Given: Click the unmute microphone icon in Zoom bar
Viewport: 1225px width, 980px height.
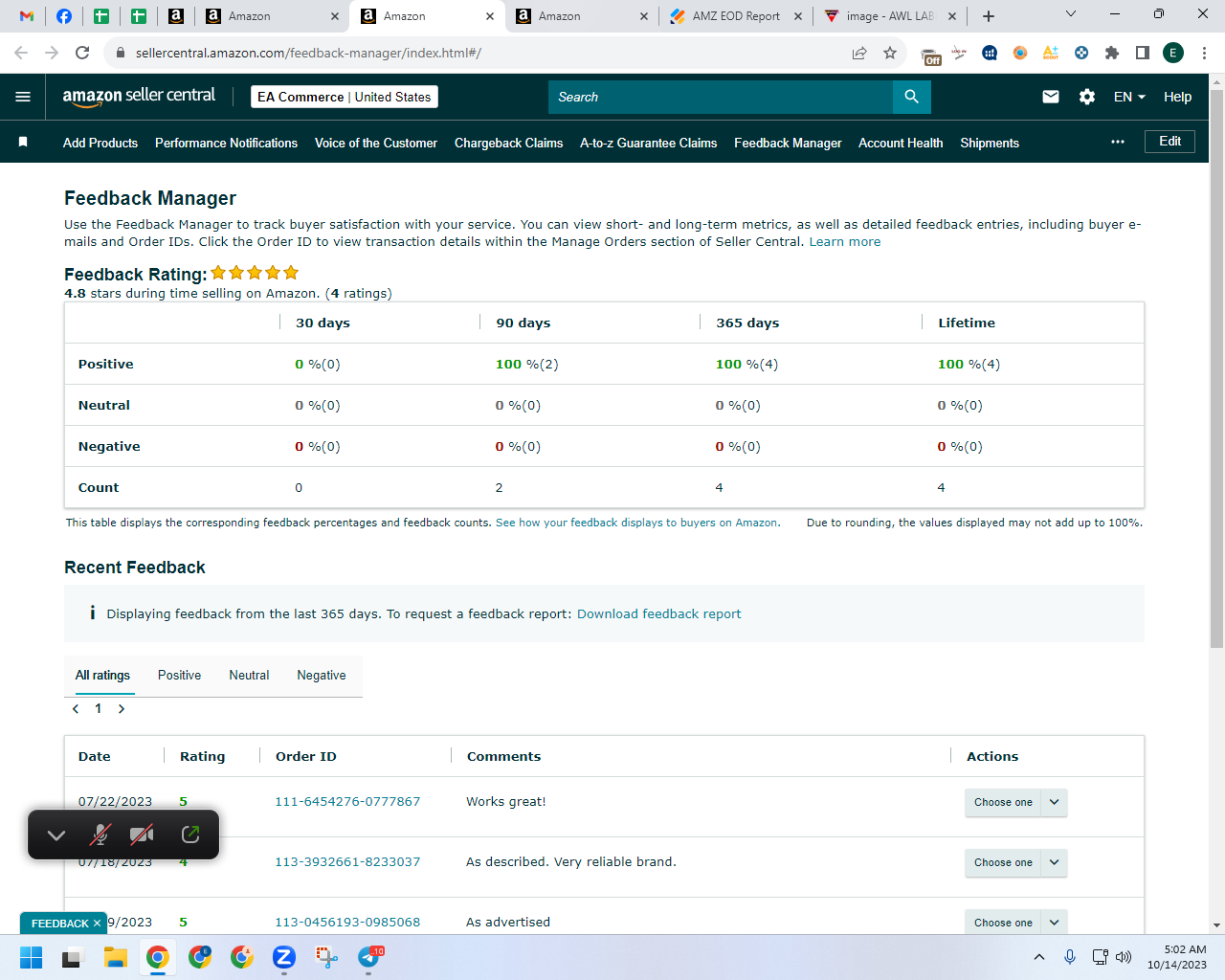Looking at the screenshot, I should pyautogui.click(x=100, y=835).
